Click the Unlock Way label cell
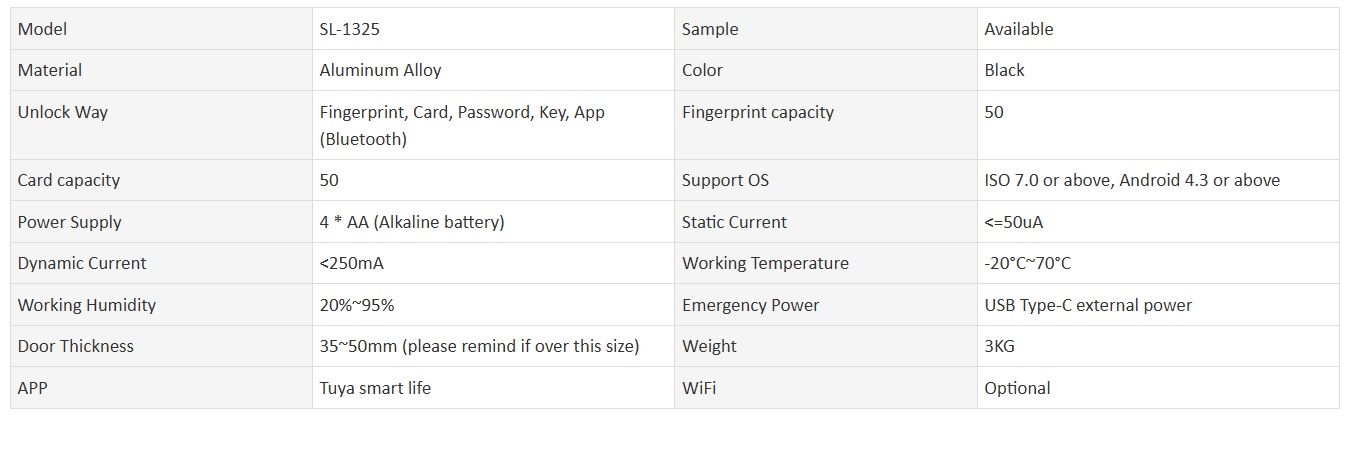The height and width of the screenshot is (459, 1351). tap(161, 125)
